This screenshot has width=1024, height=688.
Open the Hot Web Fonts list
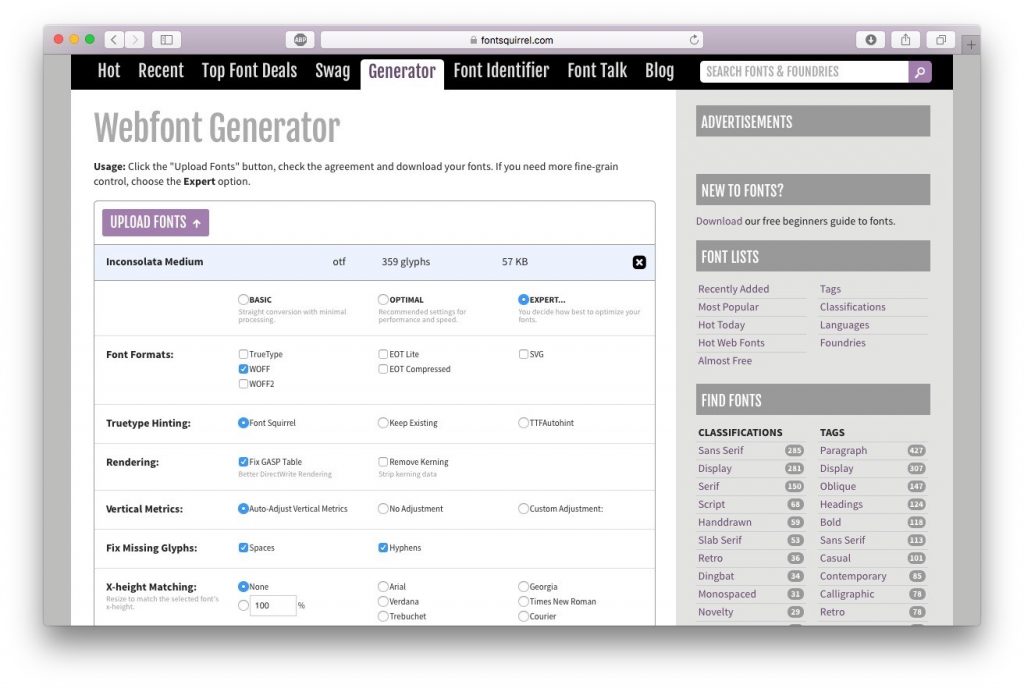(731, 343)
